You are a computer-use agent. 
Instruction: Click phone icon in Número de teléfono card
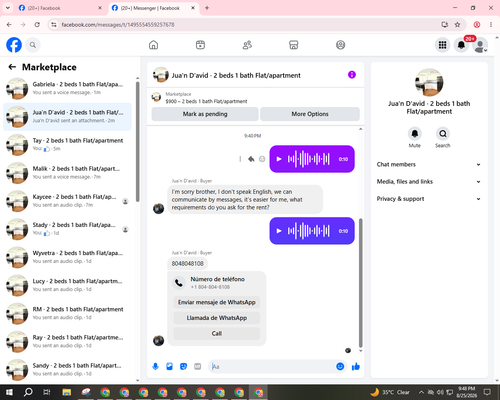(179, 283)
